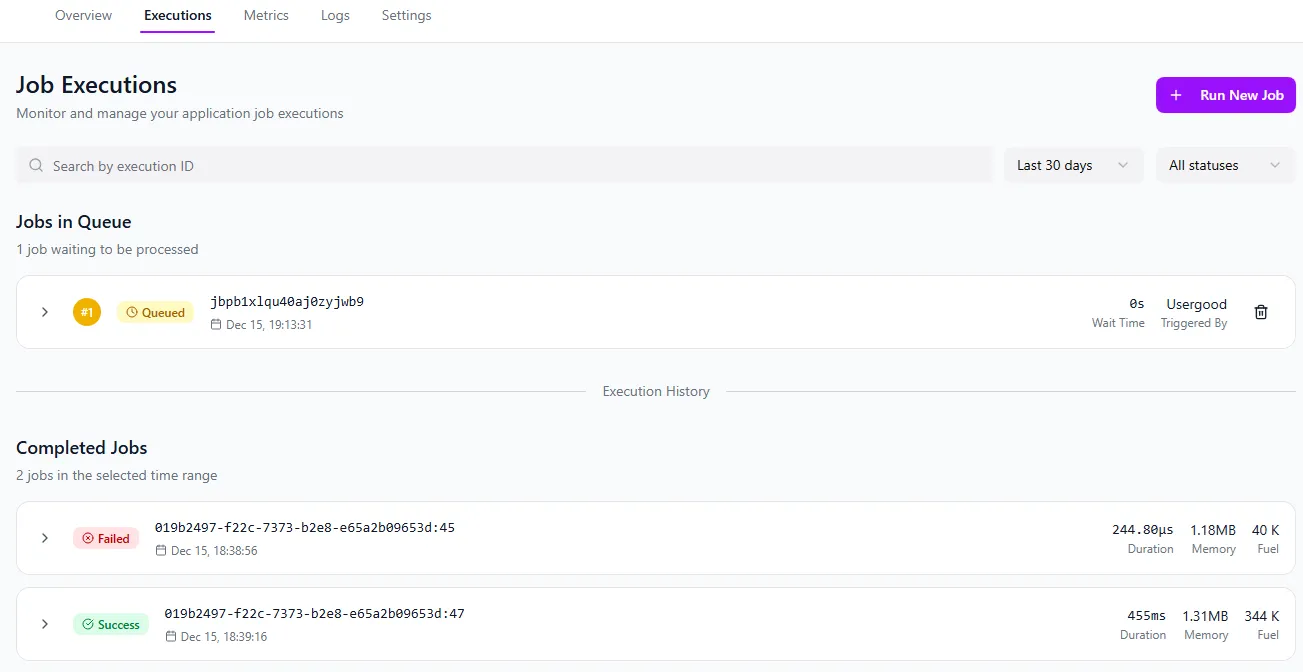Click the search magnifier icon
The image size is (1303, 672).
pos(35,164)
